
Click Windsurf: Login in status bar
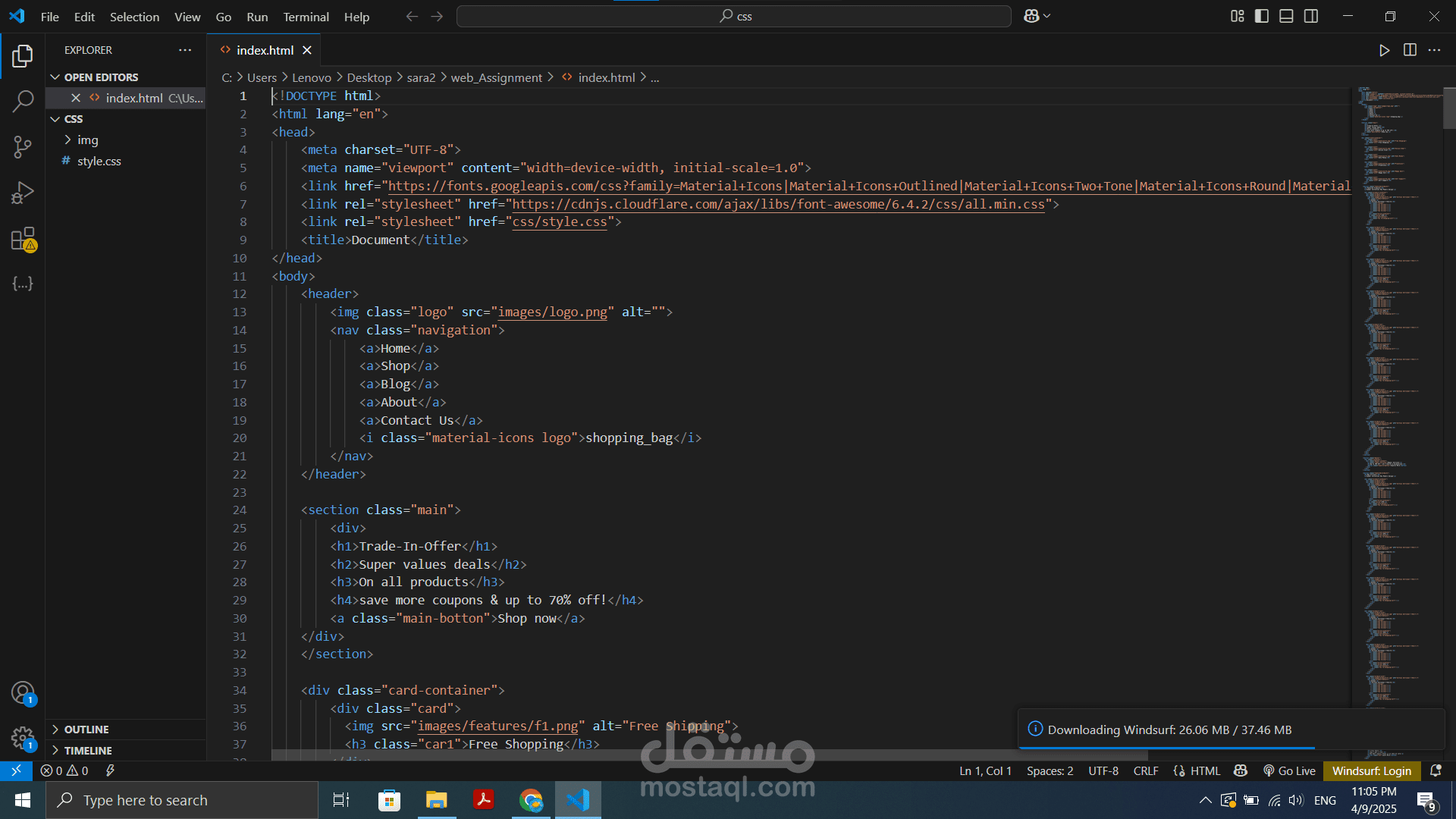click(x=1371, y=770)
